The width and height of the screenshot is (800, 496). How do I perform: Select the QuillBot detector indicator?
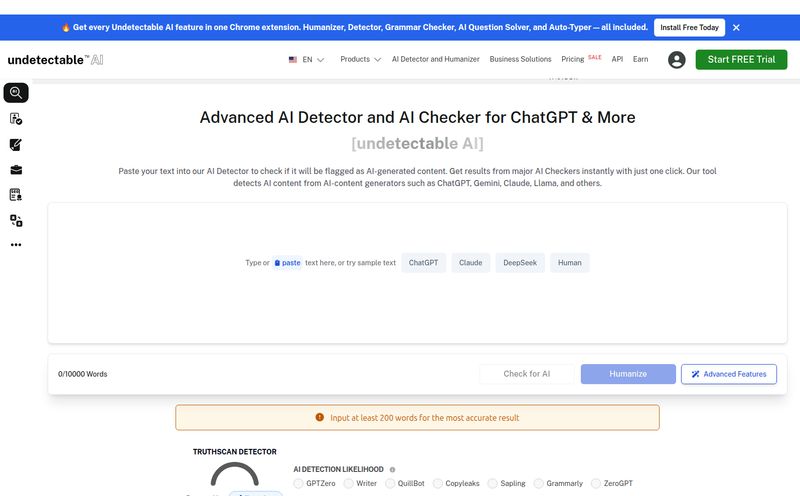pos(390,483)
